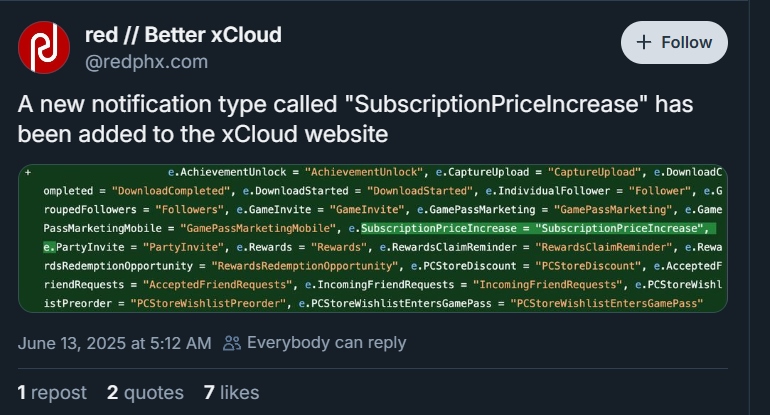Click the RewardsClaimReminder string in code image
Image resolution: width=770 pixels, height=415 pixels.
tap(603, 247)
